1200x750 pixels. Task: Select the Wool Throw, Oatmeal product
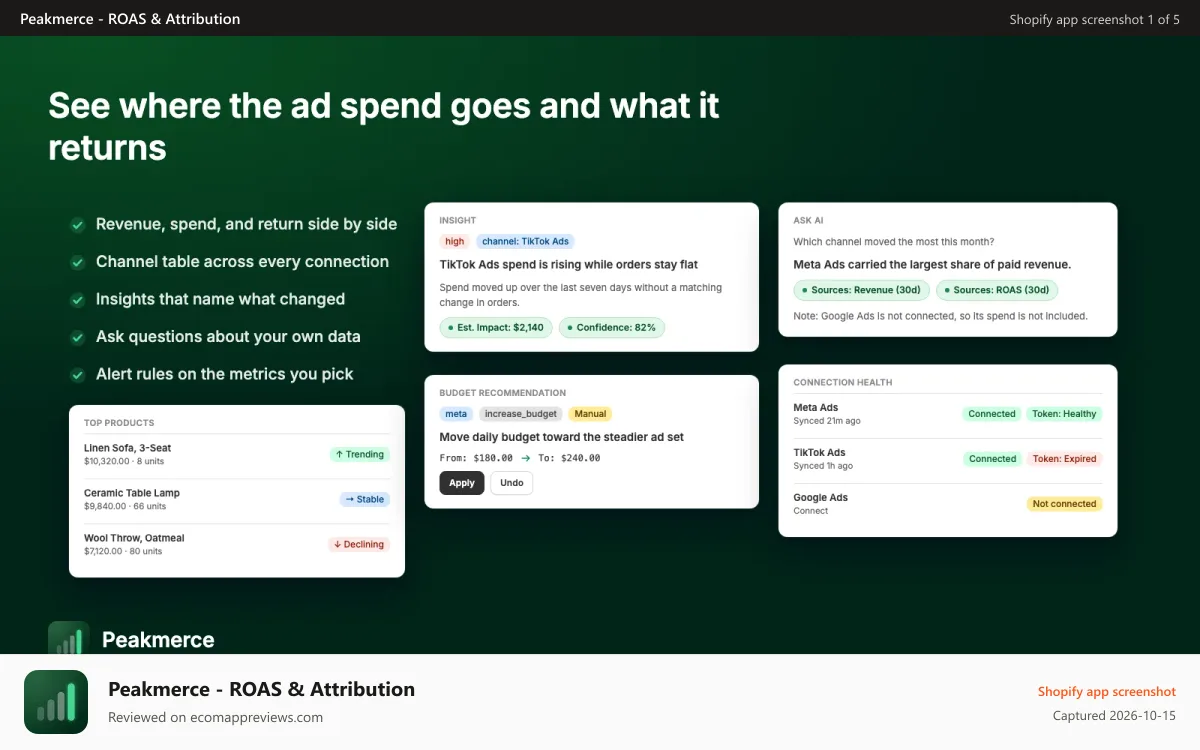[x=134, y=538]
